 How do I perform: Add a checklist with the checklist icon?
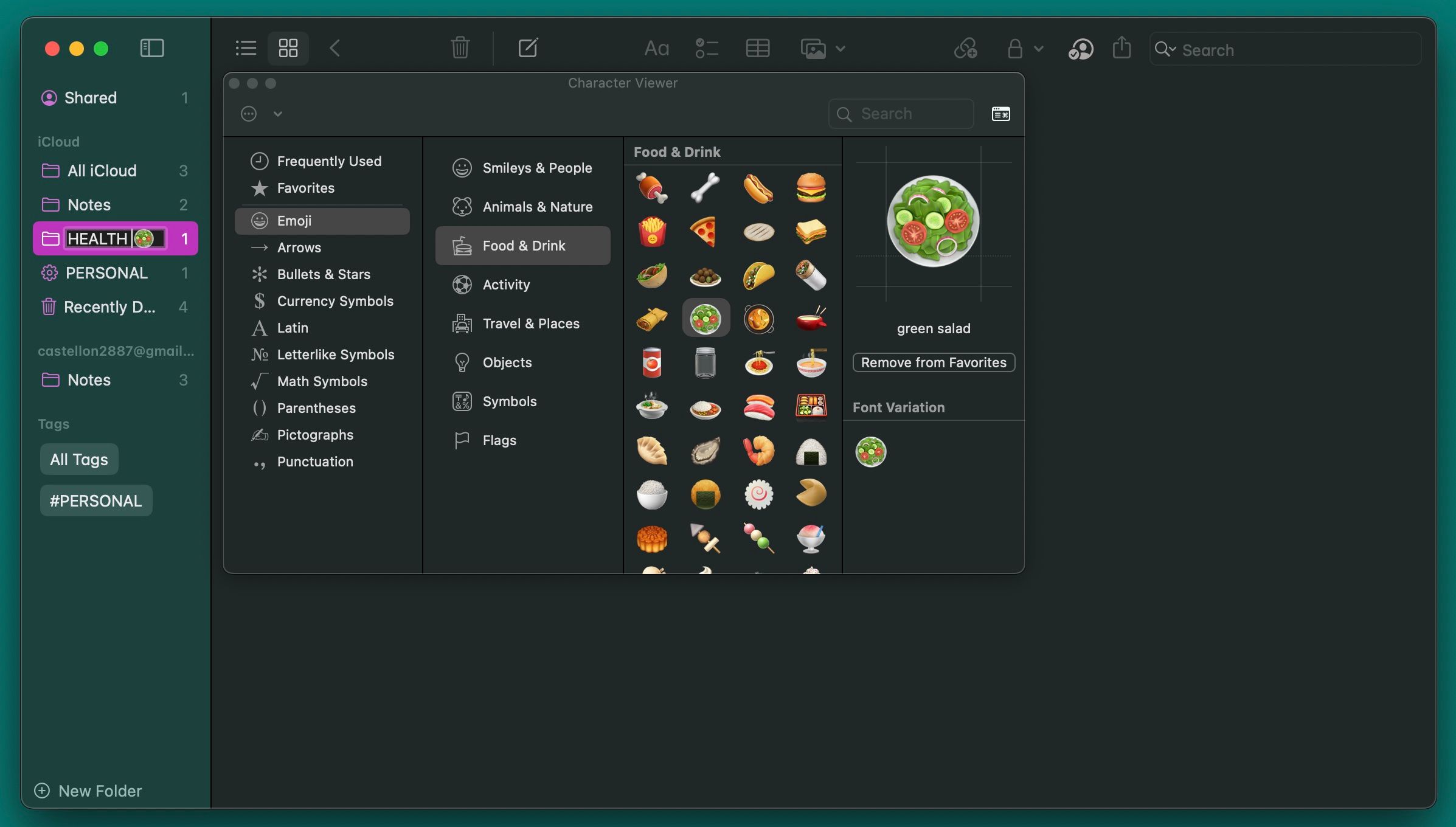click(707, 48)
